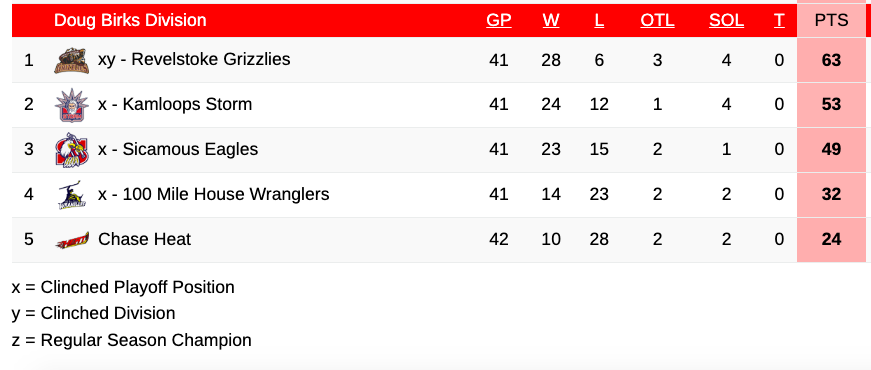Screen dimensions: 871x370
Task: Sort by the T ties header
Action: [x=779, y=21]
